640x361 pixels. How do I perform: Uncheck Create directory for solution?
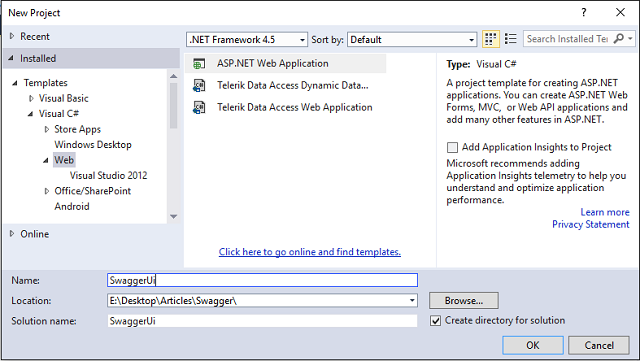tap(436, 321)
